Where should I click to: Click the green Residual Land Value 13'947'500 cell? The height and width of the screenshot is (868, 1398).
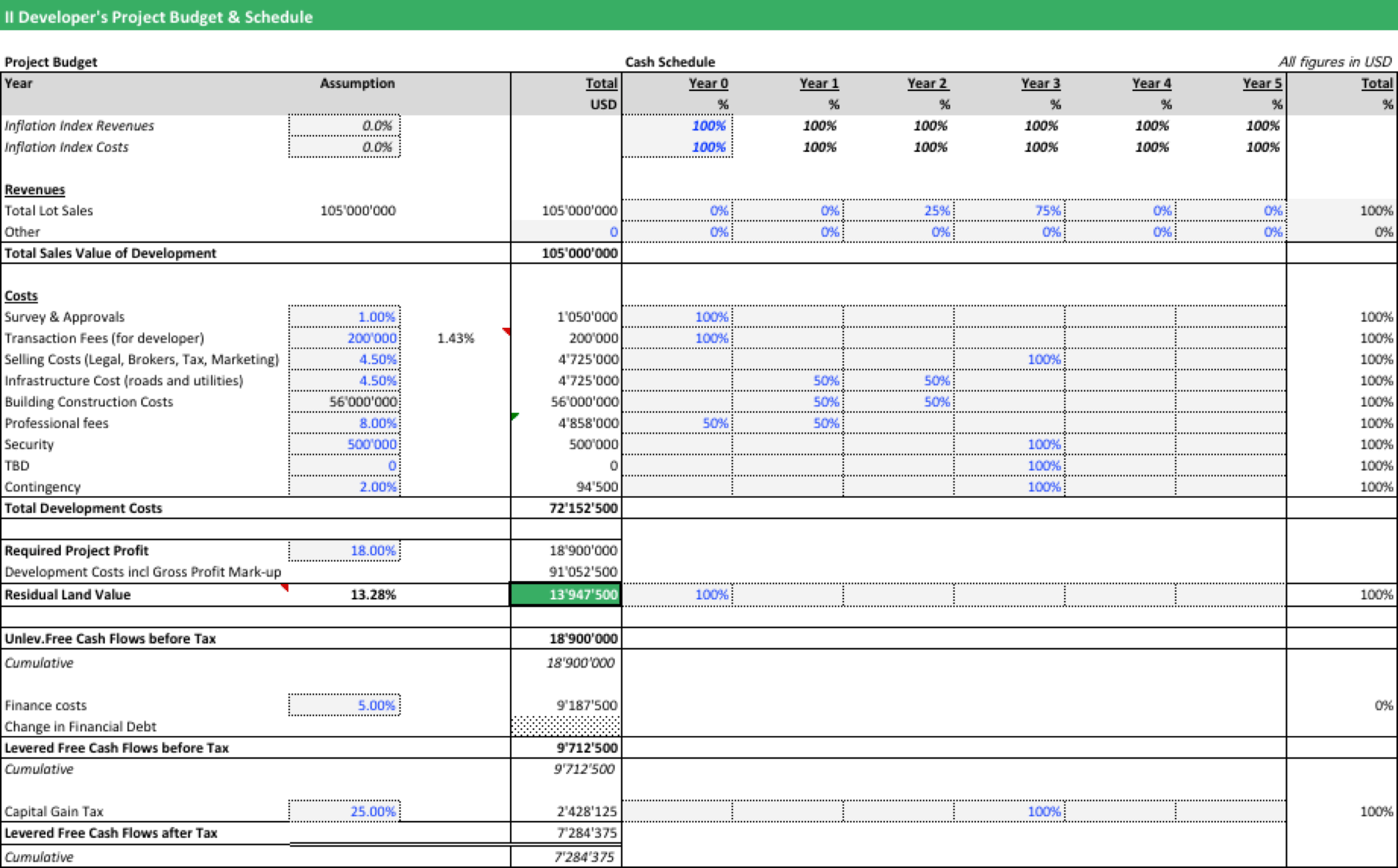(x=566, y=594)
